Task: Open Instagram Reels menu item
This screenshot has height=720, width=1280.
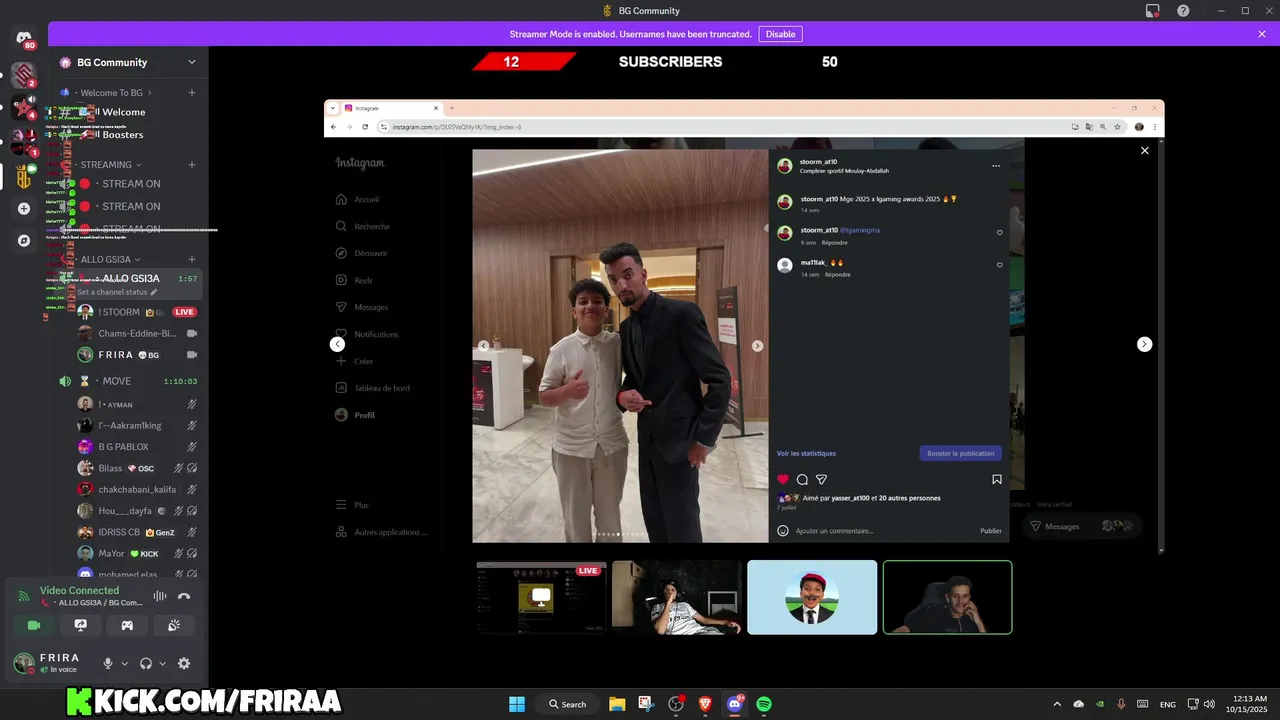Action: click(x=354, y=281)
